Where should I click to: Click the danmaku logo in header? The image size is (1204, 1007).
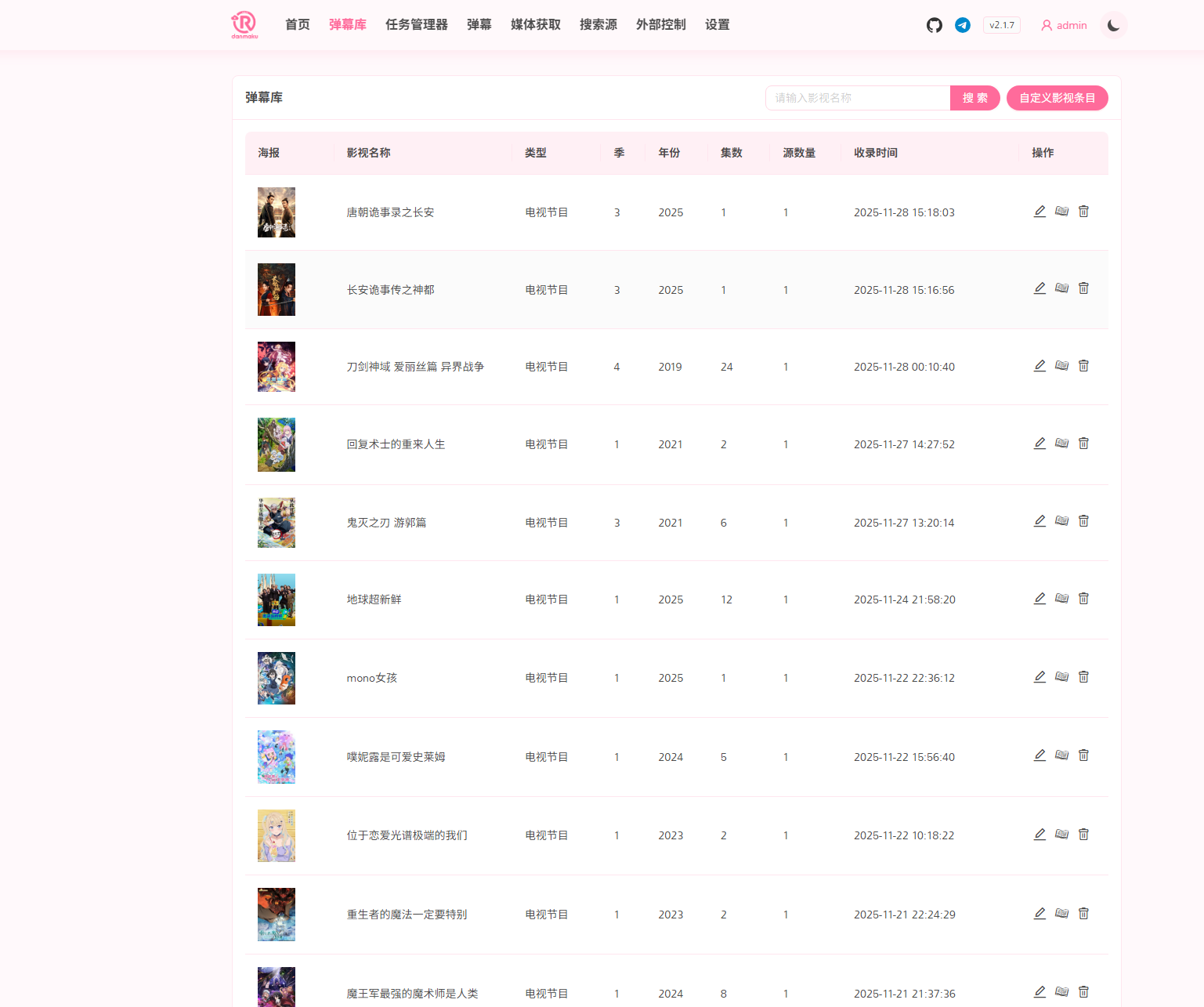coord(244,25)
